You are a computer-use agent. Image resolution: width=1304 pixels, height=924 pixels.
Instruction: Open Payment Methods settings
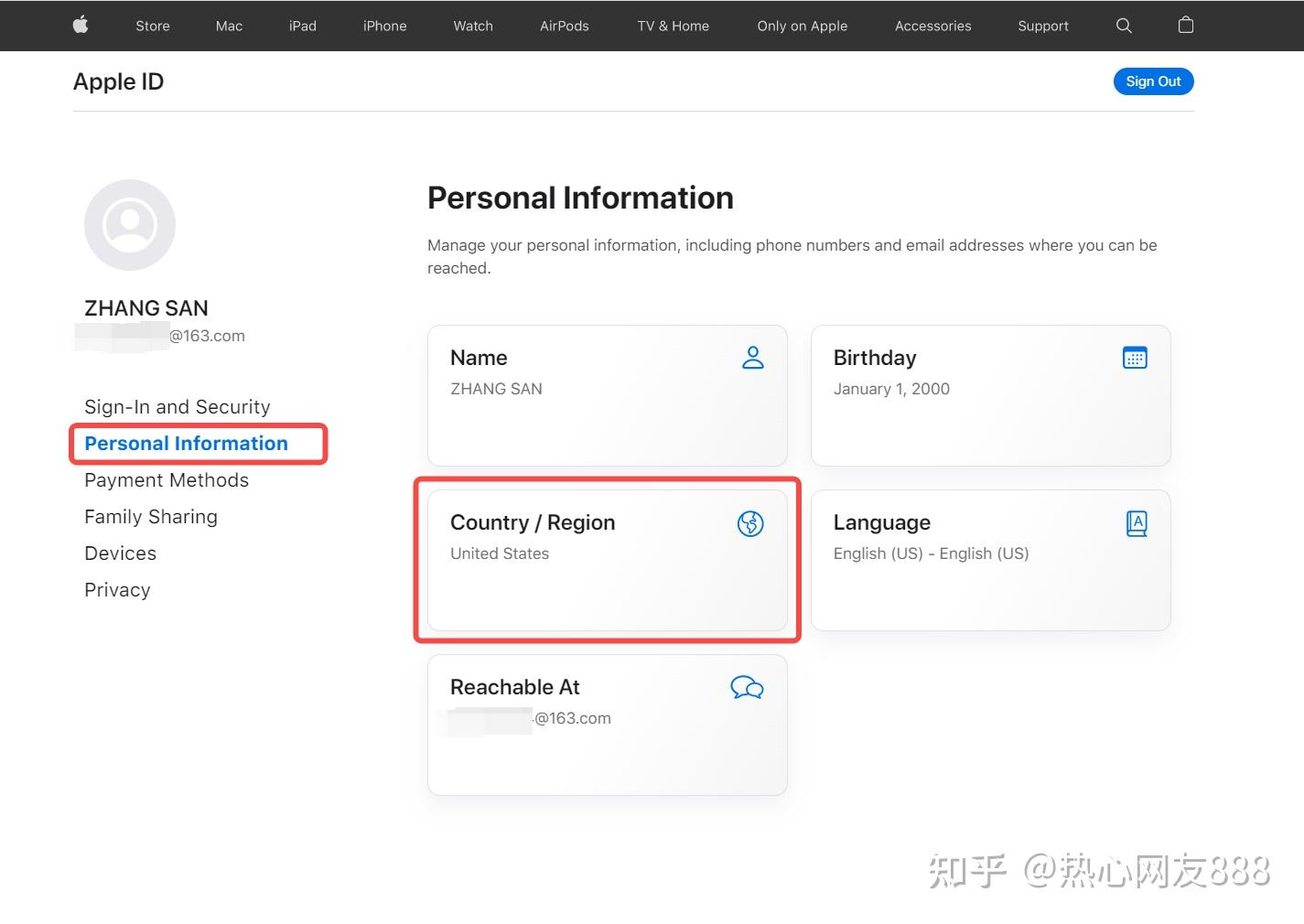click(166, 479)
